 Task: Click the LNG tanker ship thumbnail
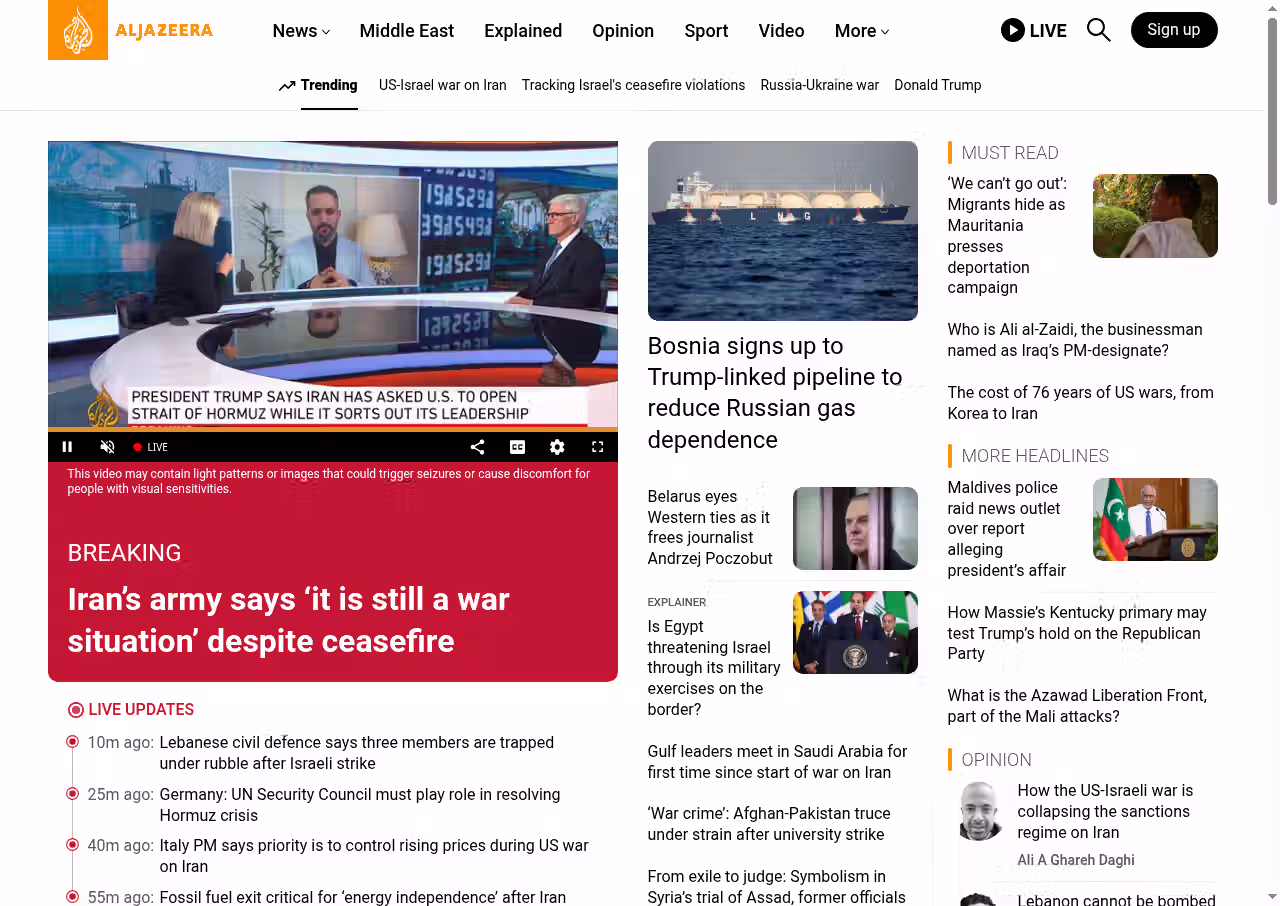[x=782, y=230]
